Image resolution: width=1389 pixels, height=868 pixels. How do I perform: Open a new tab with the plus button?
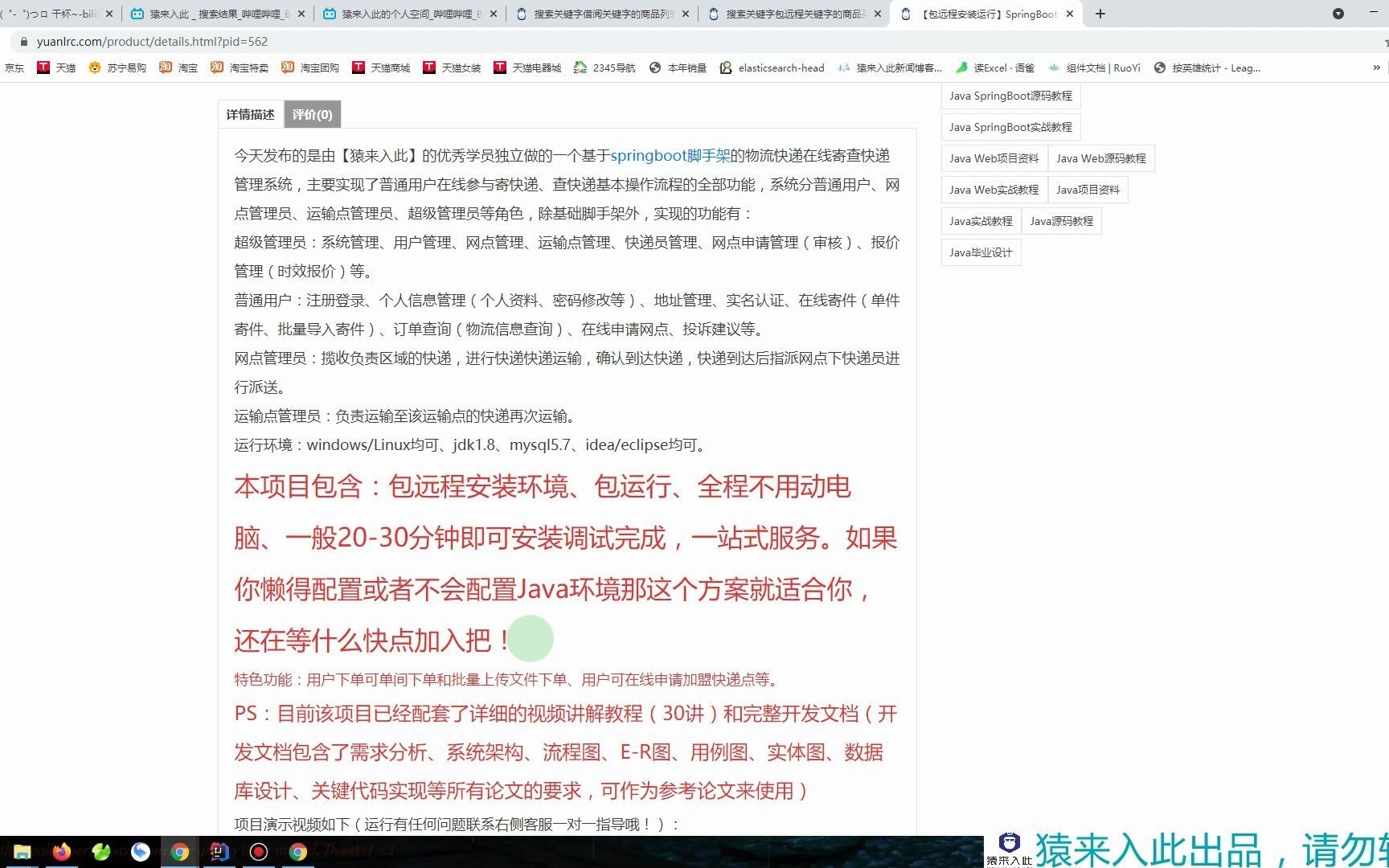coord(1100,14)
